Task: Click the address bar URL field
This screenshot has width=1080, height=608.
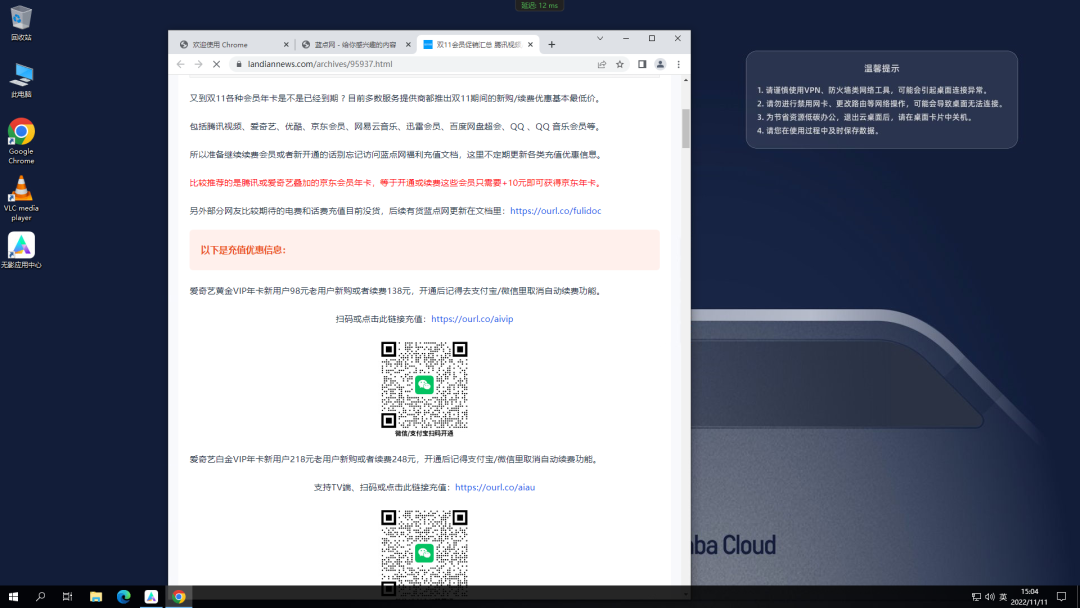Action: click(x=413, y=64)
